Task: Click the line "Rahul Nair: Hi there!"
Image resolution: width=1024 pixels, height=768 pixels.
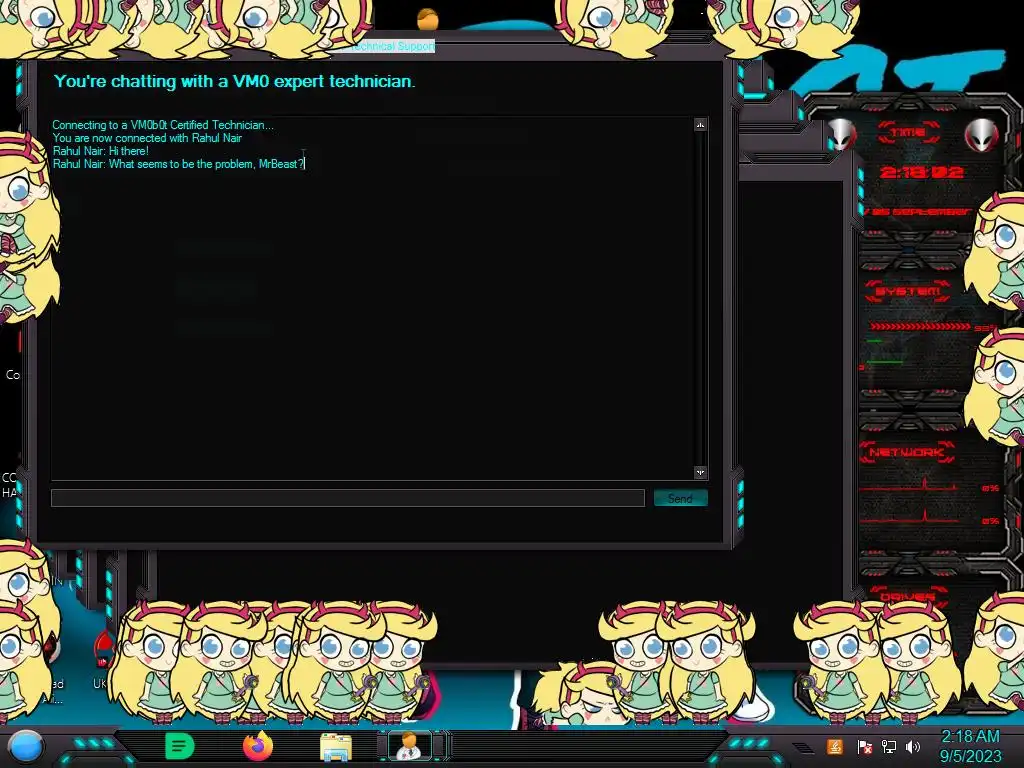Action: 101,151
